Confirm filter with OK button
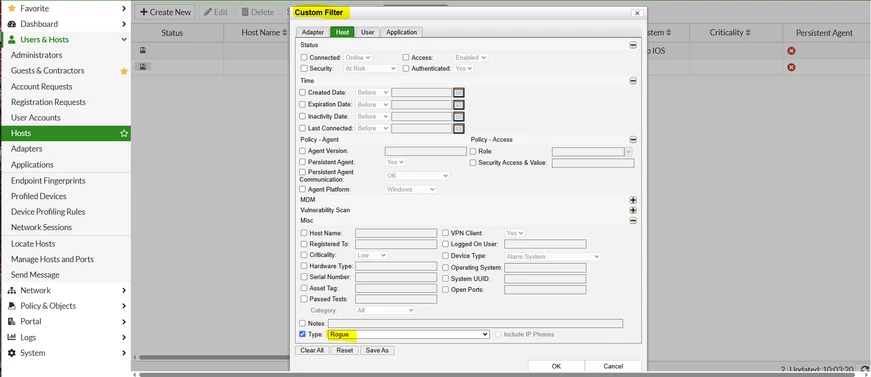 556,366
